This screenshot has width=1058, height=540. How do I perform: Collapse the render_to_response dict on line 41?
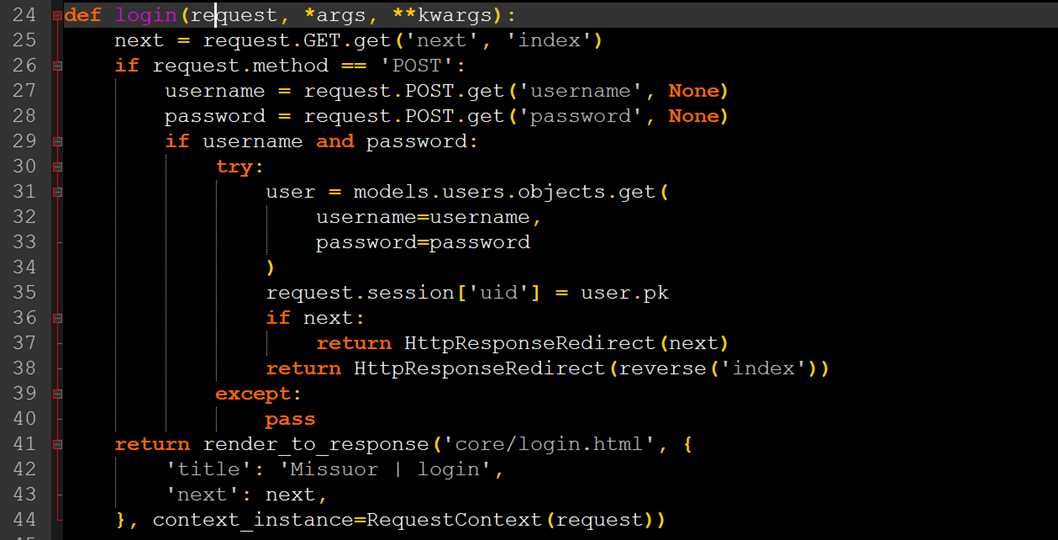point(57,444)
